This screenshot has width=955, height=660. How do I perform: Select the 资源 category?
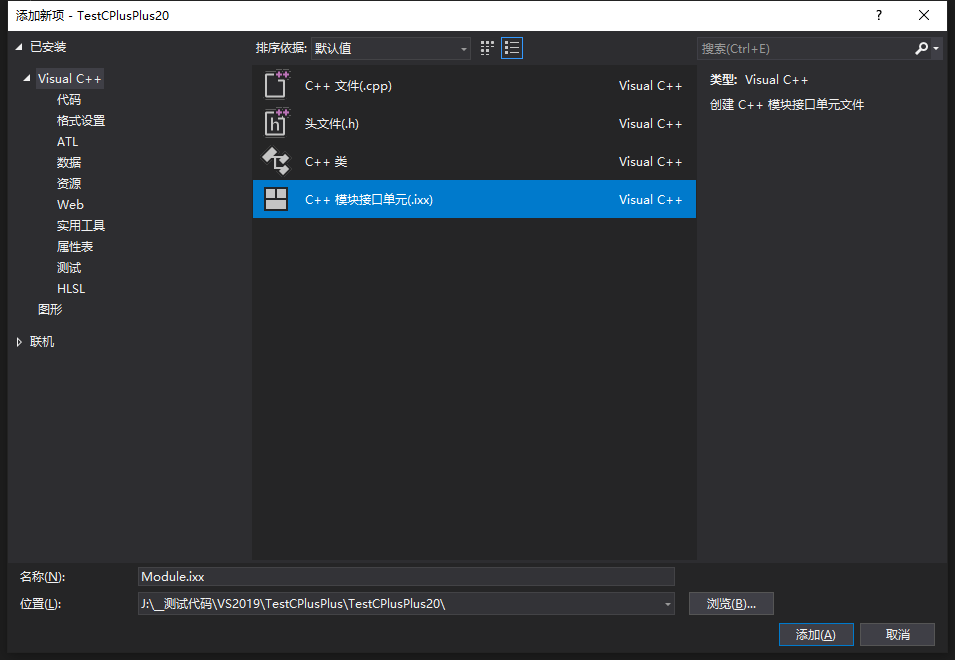69,184
